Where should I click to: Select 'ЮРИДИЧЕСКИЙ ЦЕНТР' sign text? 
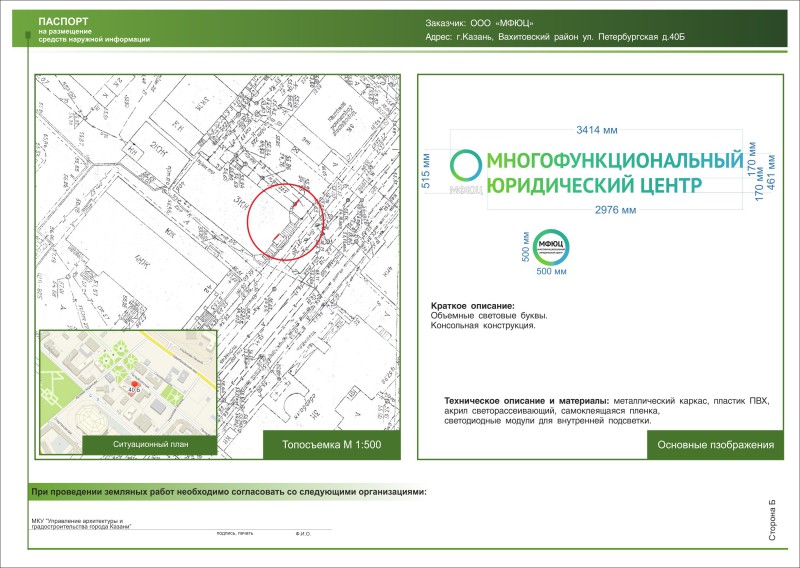coord(594,185)
